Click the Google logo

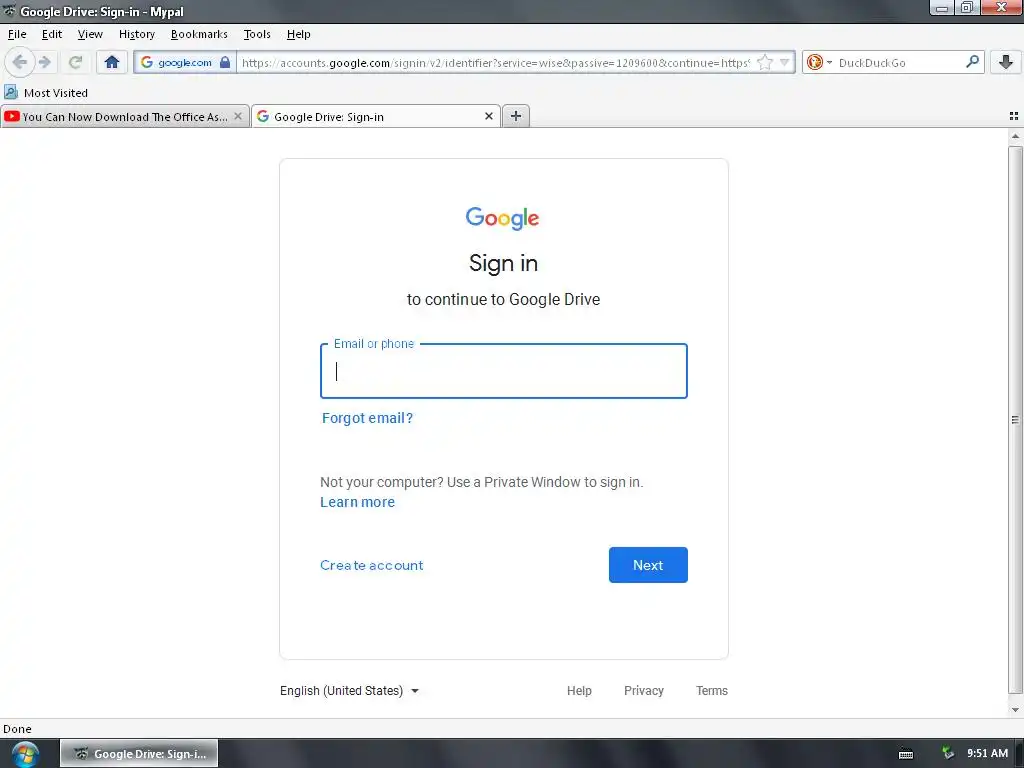[502, 218]
